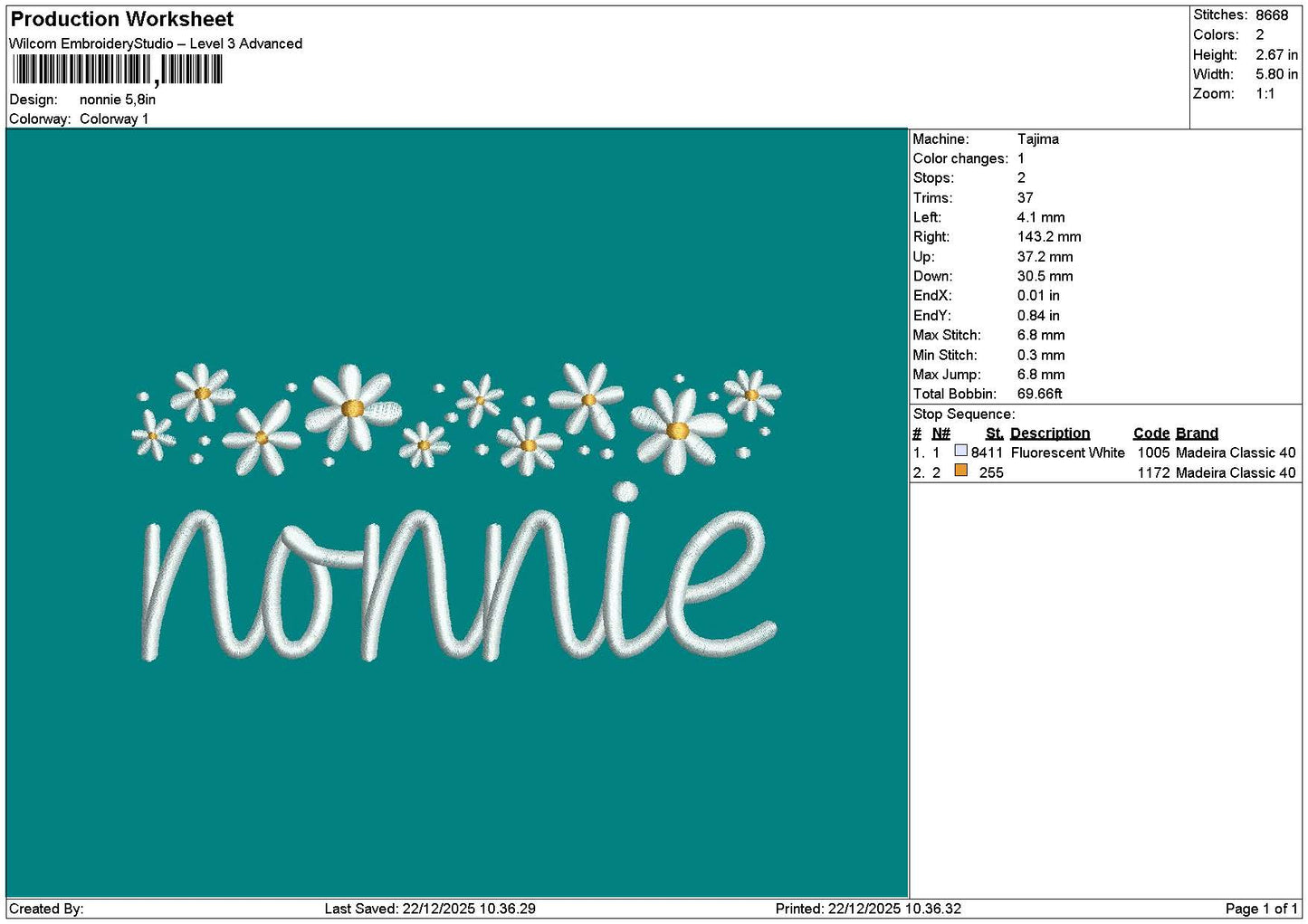Click the Height value 2.67 in

(x=1276, y=55)
